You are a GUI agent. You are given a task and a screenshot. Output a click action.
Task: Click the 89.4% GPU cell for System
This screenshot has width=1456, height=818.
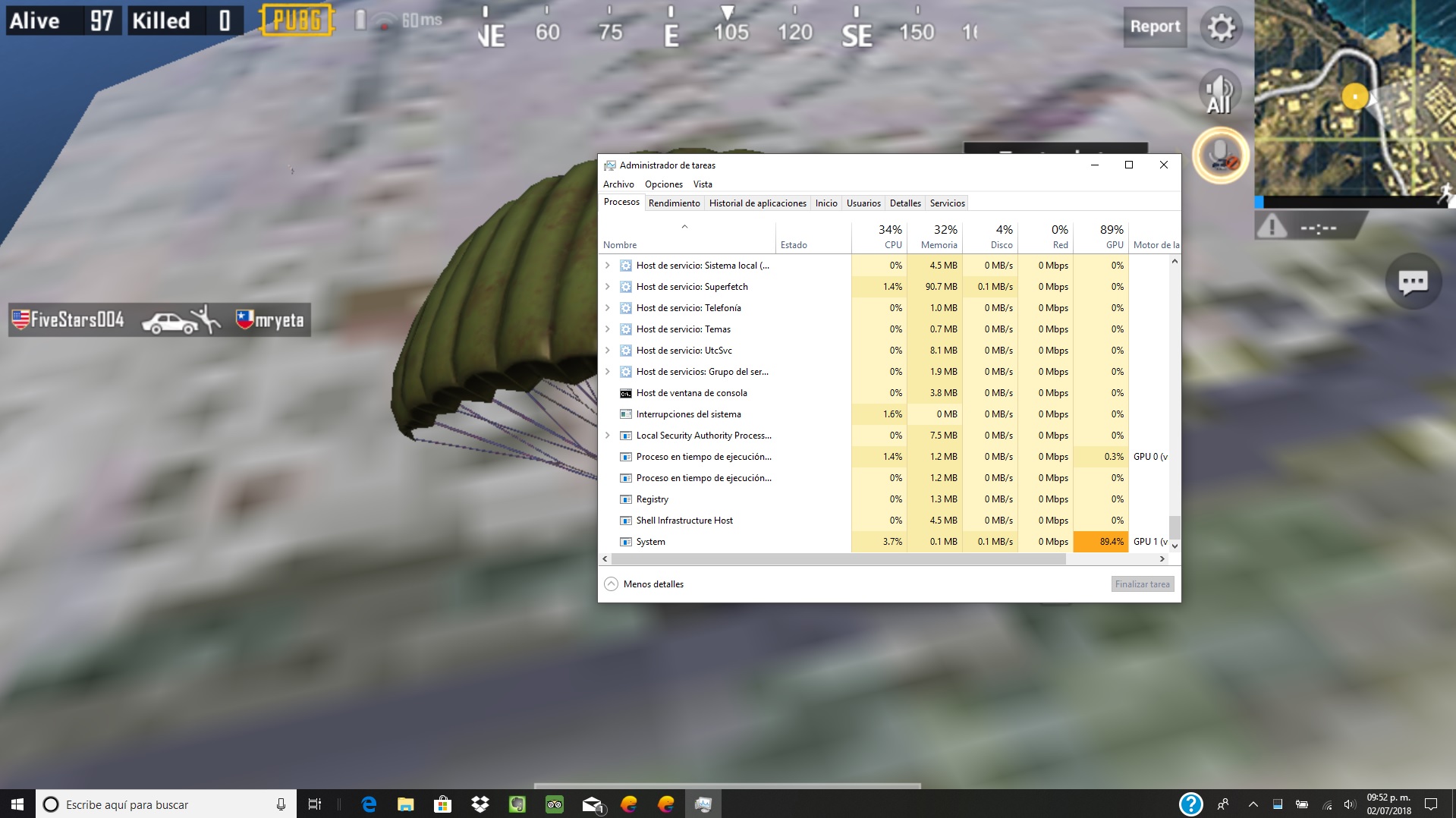tap(1101, 542)
